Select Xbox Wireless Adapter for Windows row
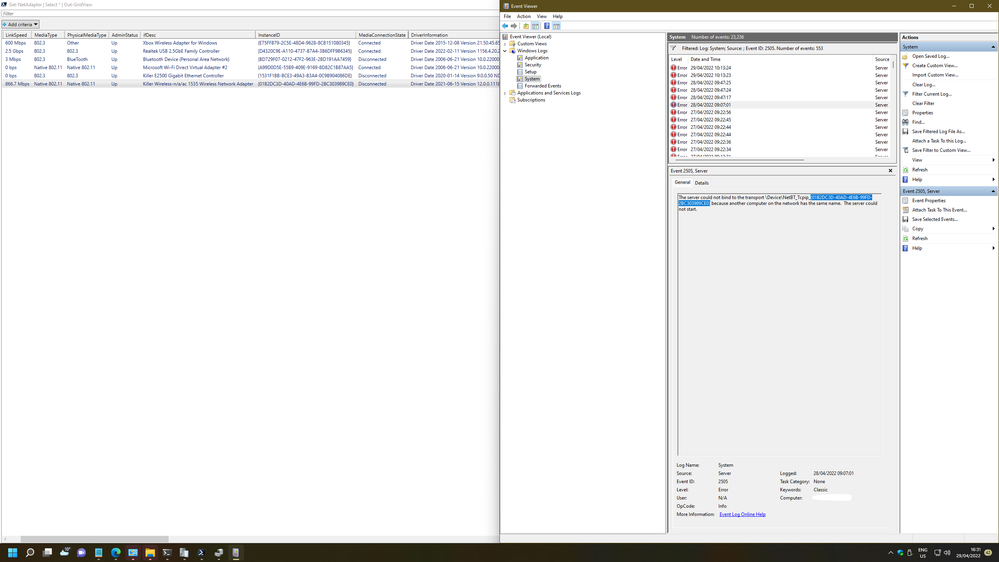The width and height of the screenshot is (999, 562). coord(250,43)
